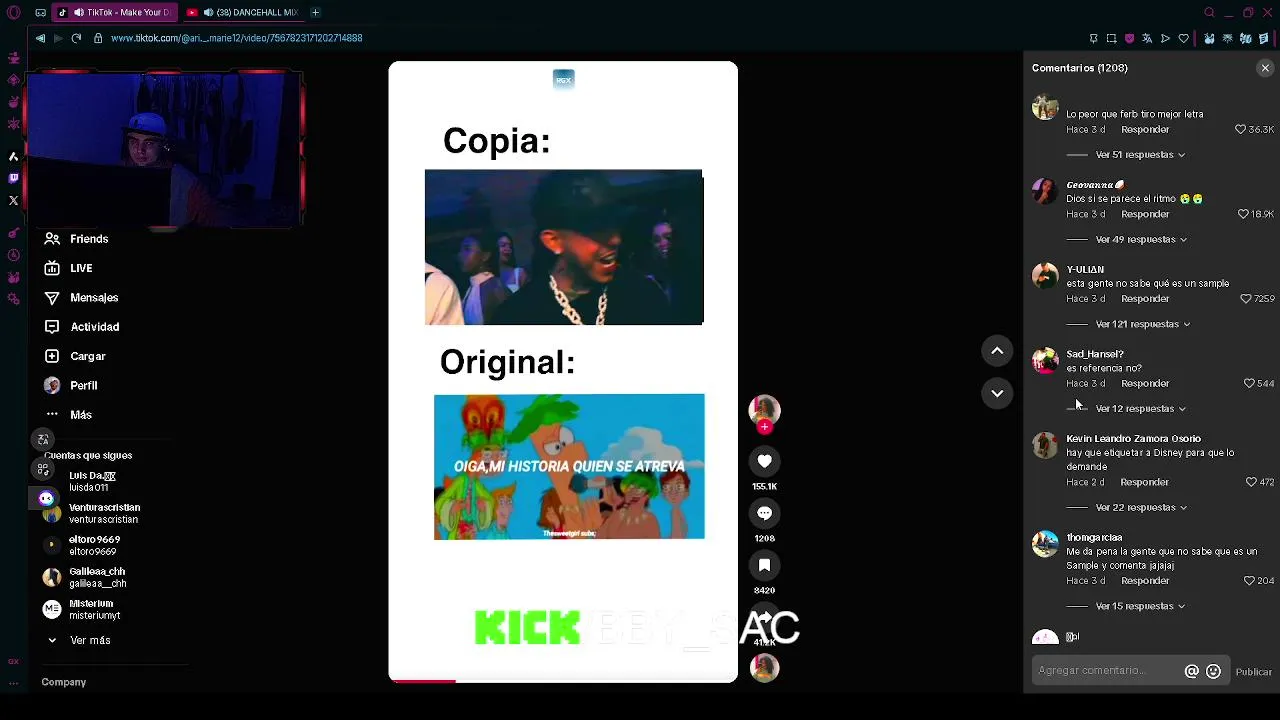The height and width of the screenshot is (720, 1280).
Task: Open the emoji picker icon
Action: 1213,672
